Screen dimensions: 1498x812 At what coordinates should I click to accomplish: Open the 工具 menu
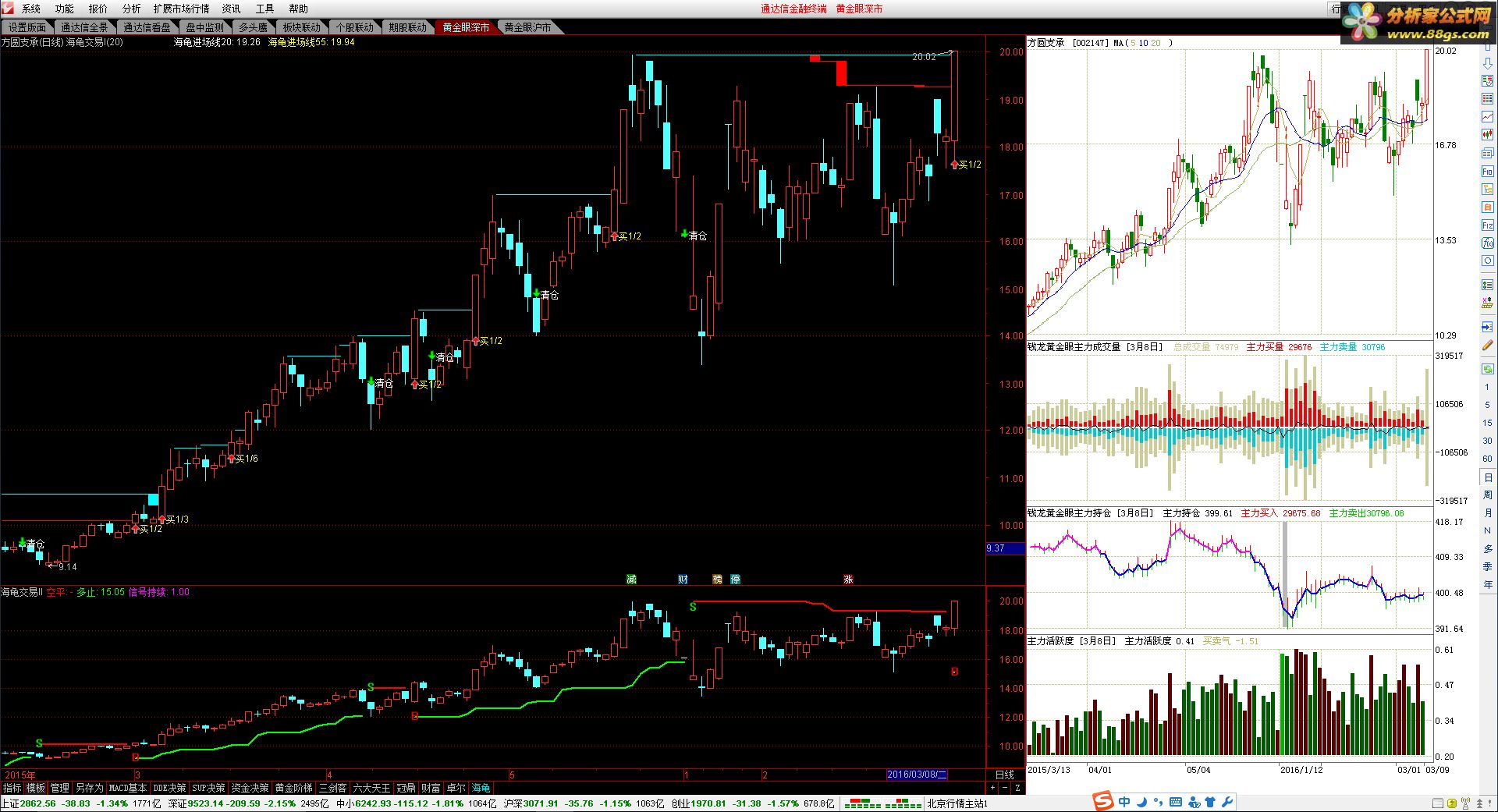point(265,9)
